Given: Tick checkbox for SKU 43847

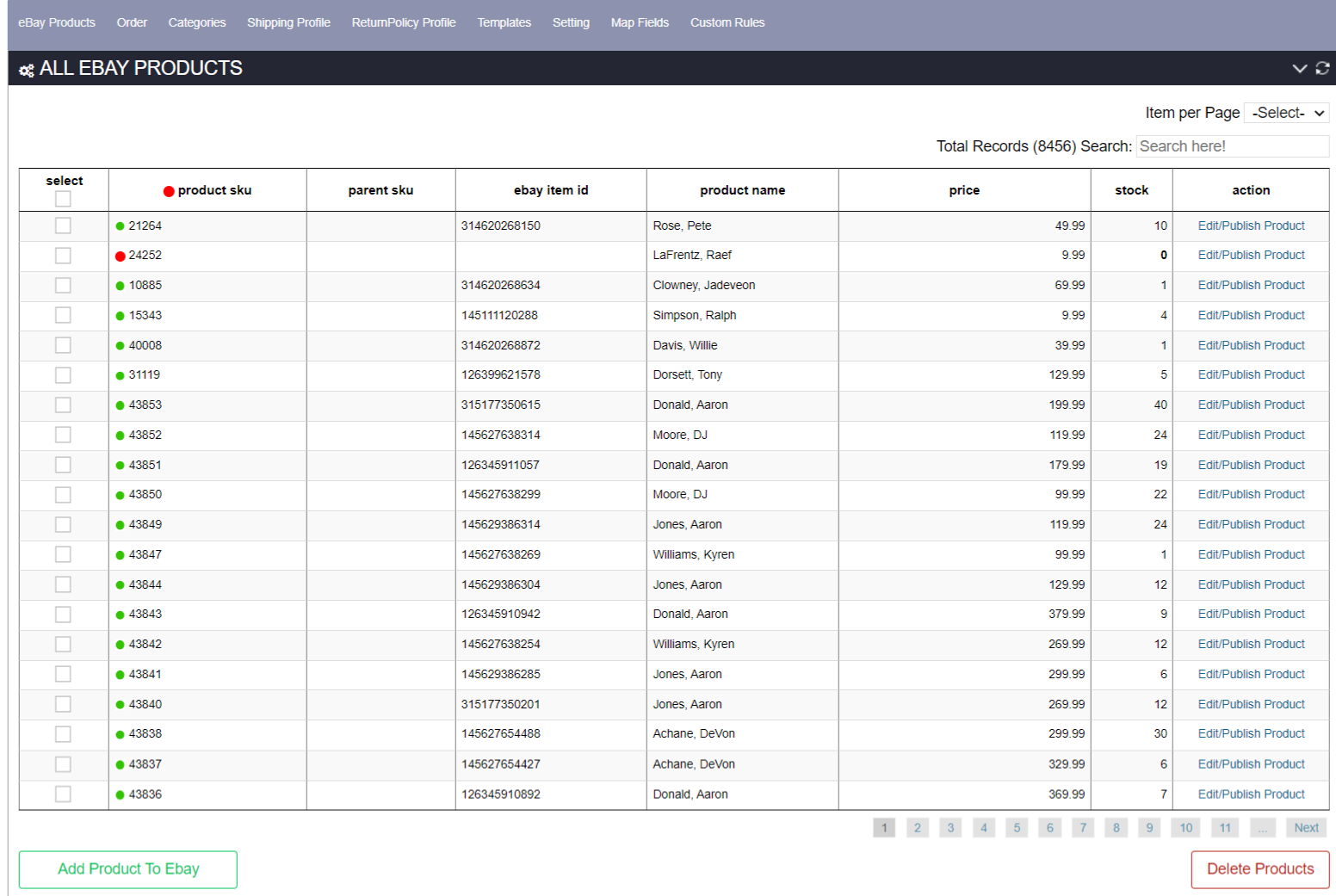Looking at the screenshot, I should (x=63, y=554).
